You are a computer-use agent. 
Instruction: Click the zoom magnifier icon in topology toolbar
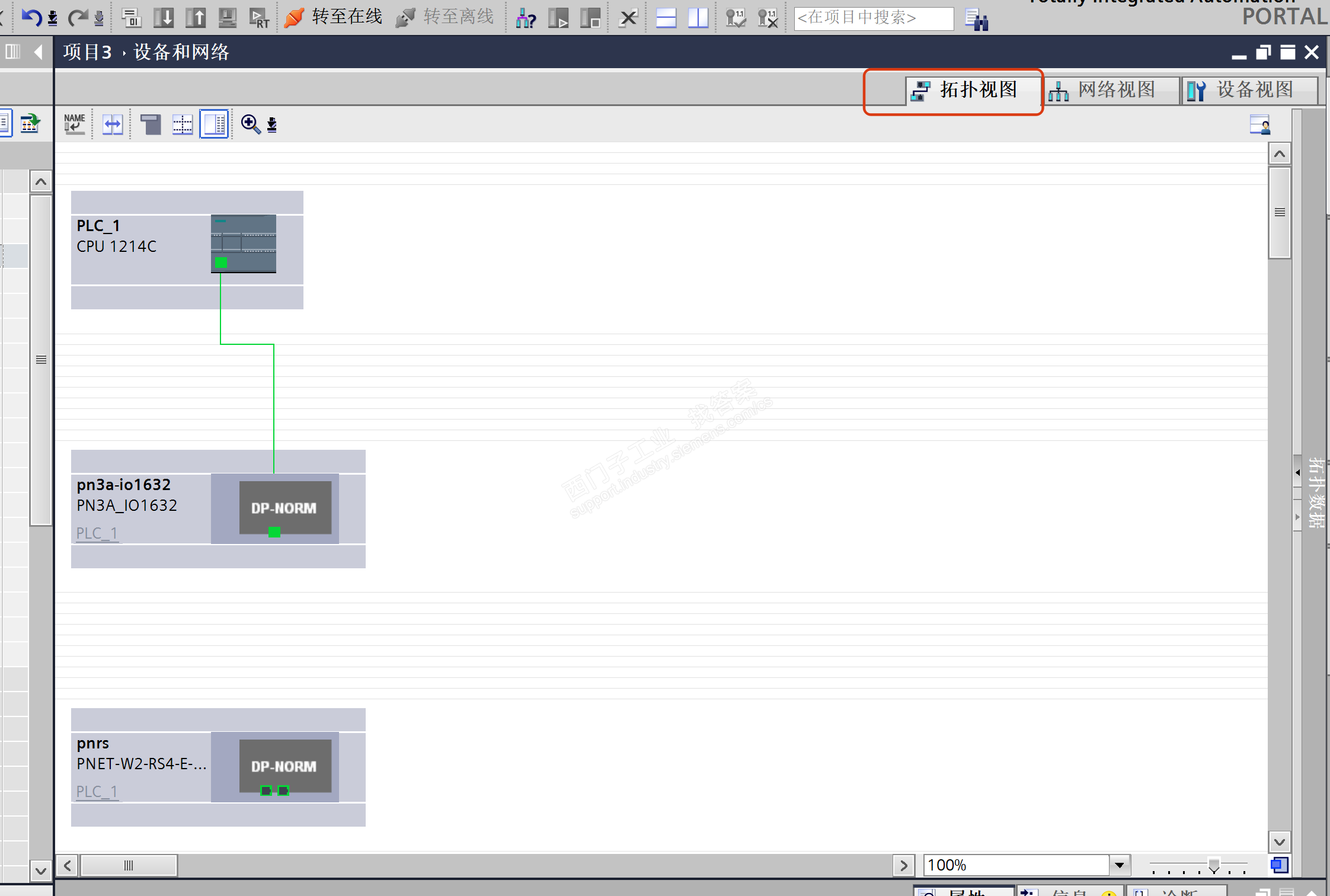pos(250,124)
